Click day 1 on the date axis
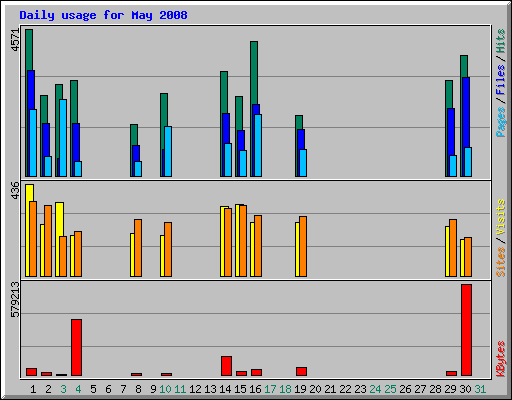512x400 pixels. pyautogui.click(x=33, y=389)
